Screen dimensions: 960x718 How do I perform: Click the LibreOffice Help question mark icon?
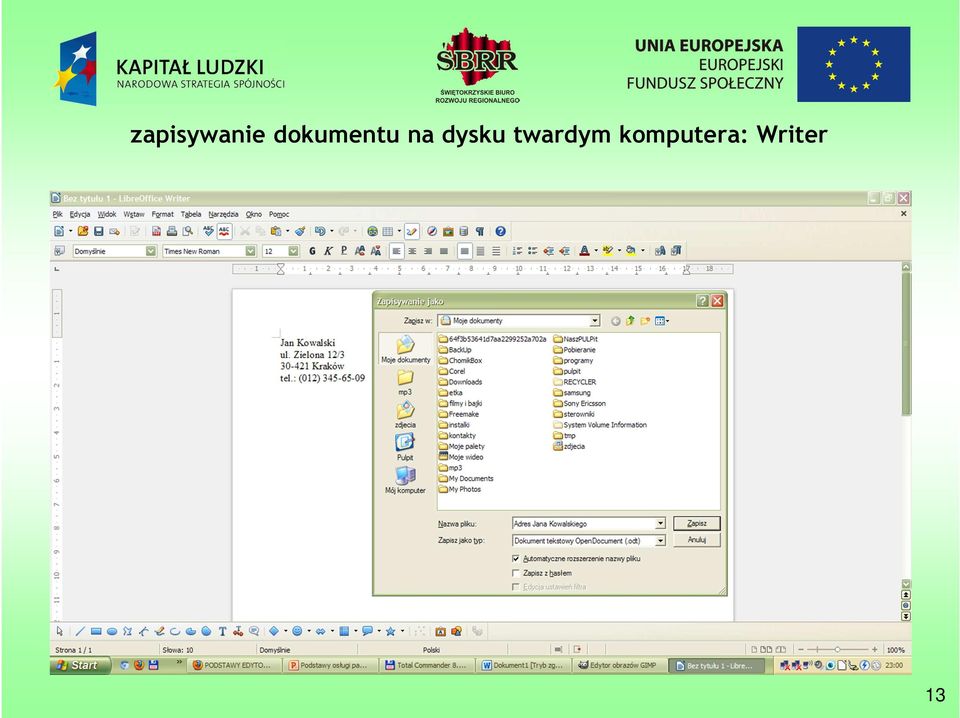coord(500,231)
